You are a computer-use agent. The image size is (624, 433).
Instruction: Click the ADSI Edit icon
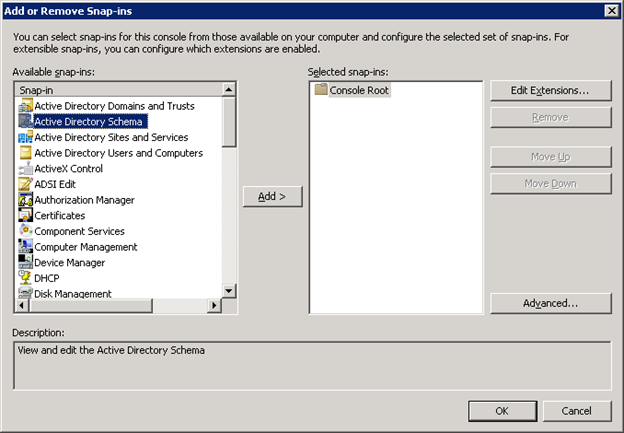pos(26,184)
